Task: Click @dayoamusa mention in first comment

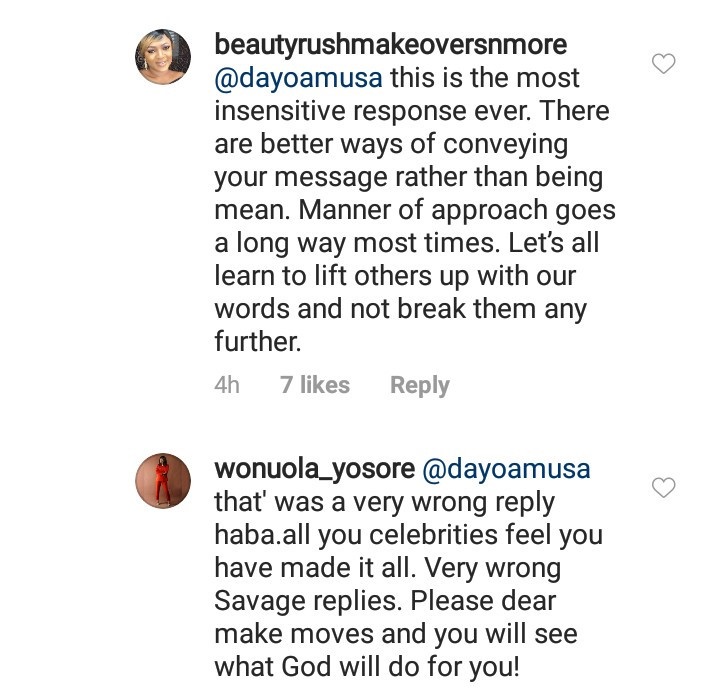Action: 300,77
